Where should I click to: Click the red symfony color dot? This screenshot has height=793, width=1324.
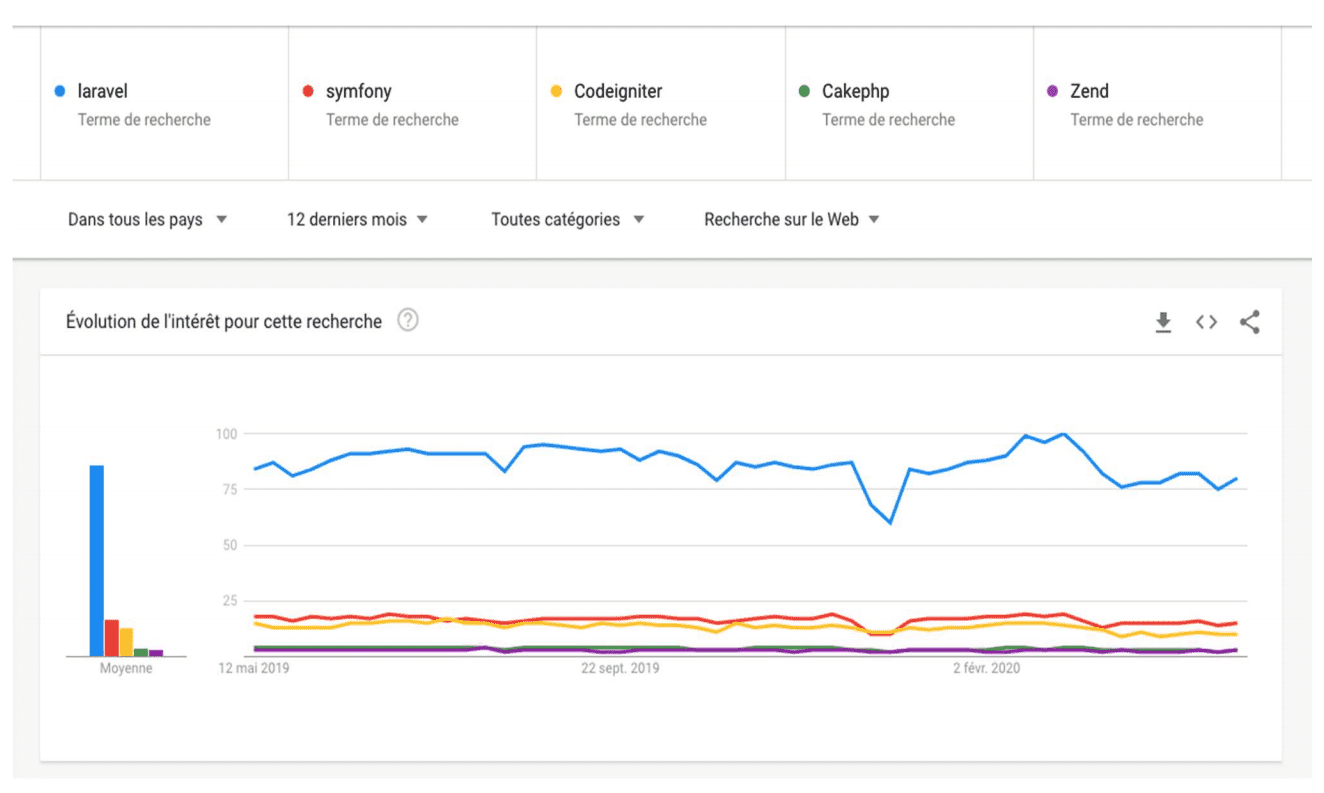308,92
